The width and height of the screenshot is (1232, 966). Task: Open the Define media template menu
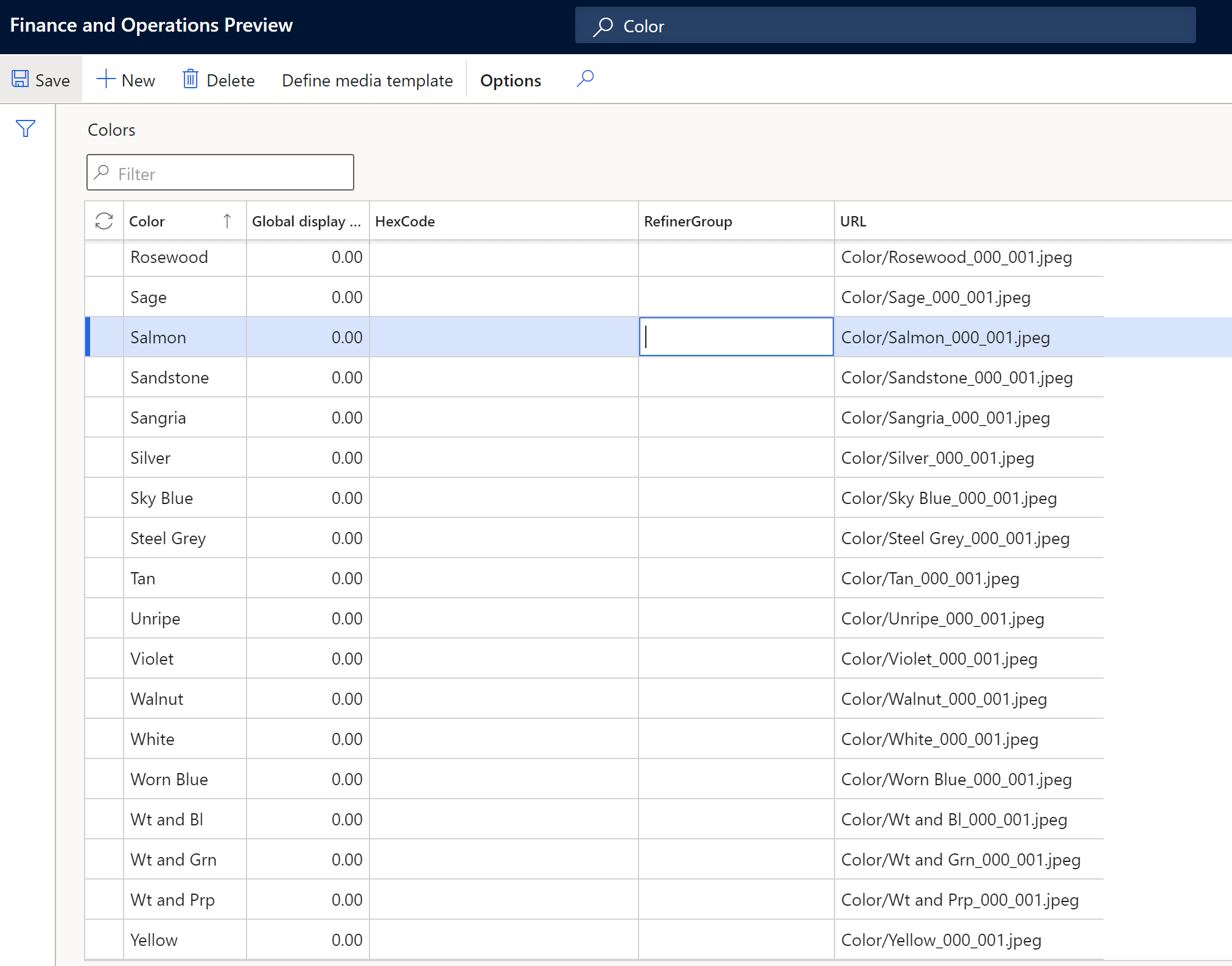pos(367,80)
